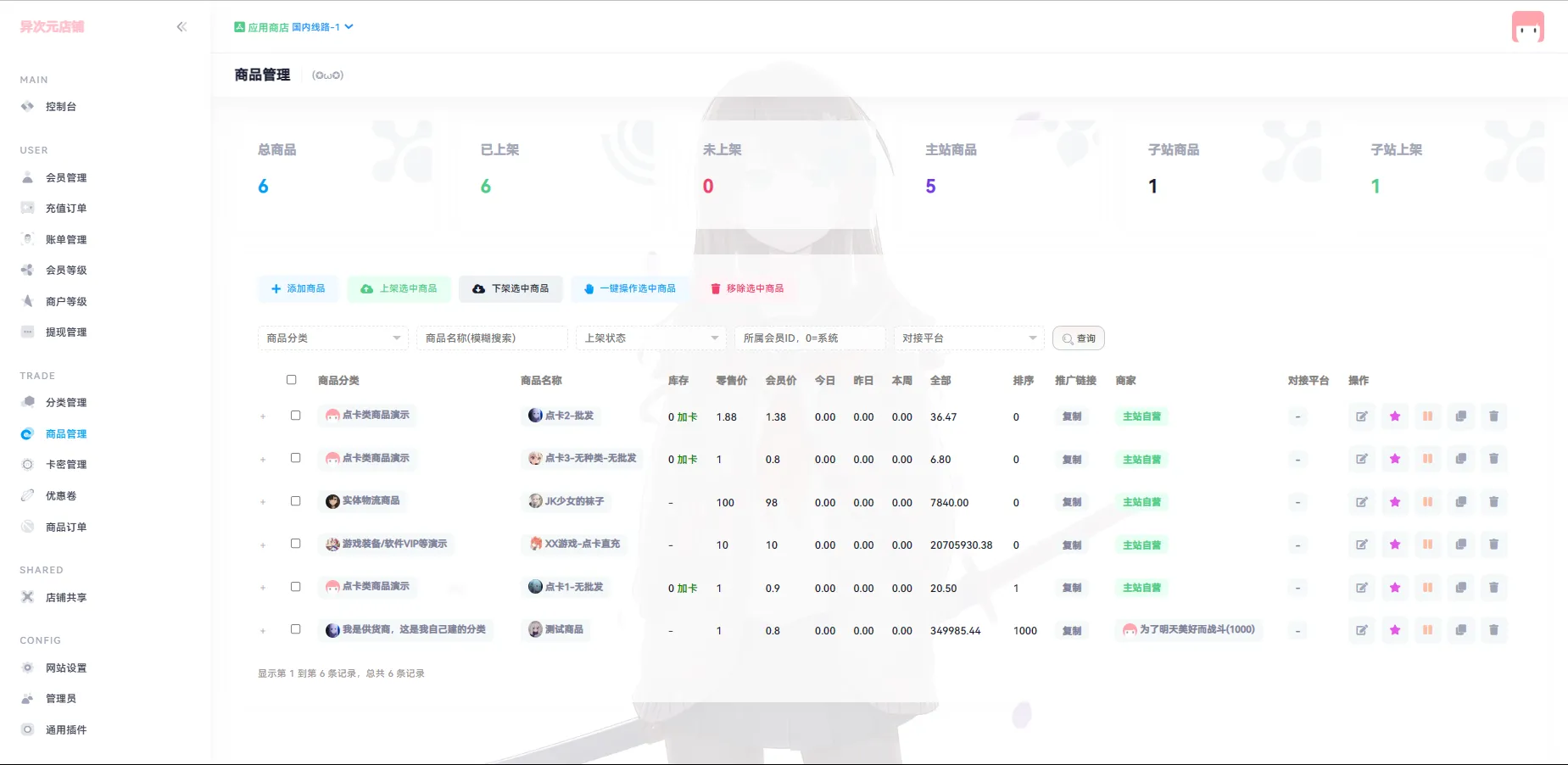Image resolution: width=1568 pixels, height=765 pixels.
Task: Click the 添加商品 button
Action: point(299,288)
